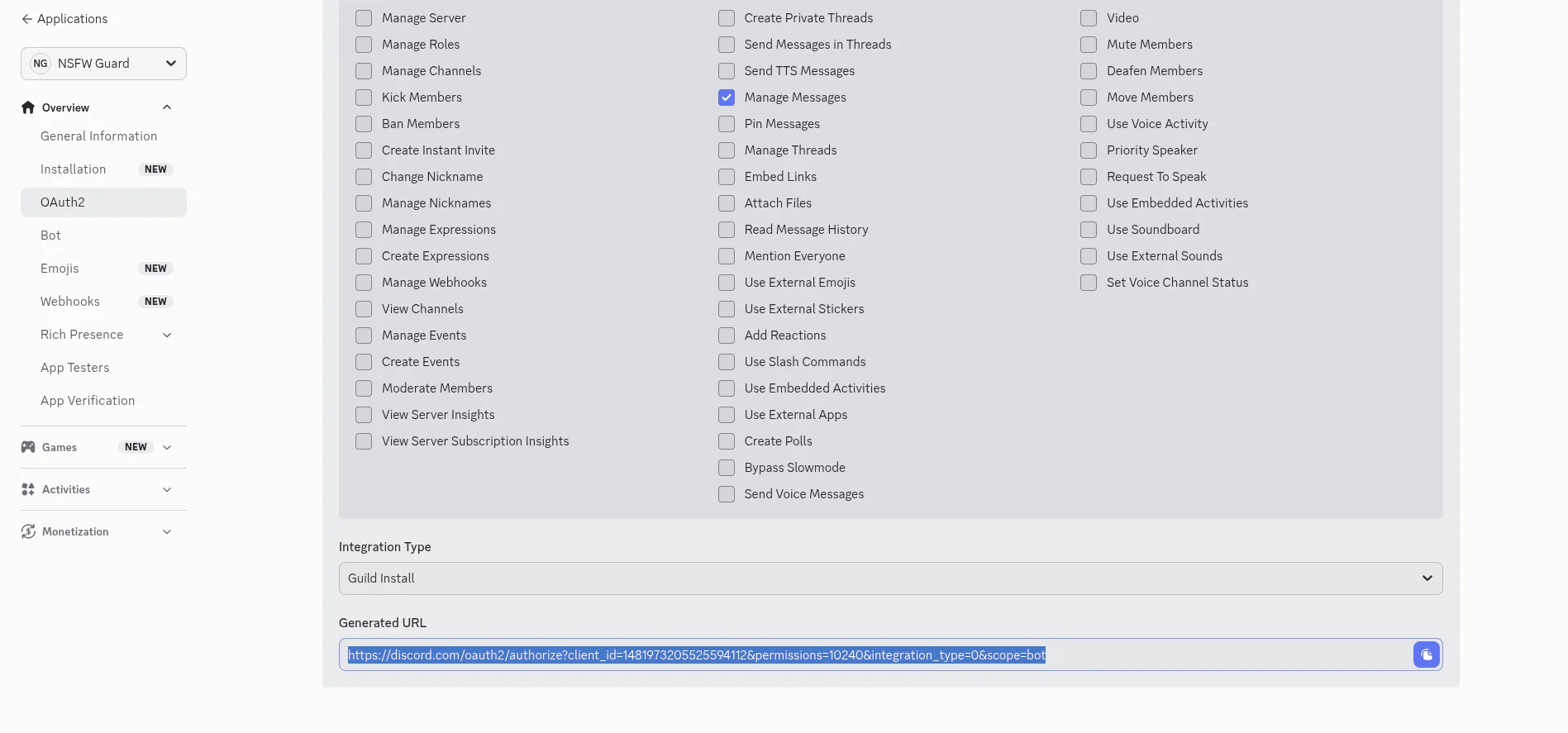1568x733 pixels.
Task: Click the Overview home icon in sidebar
Action: 28,107
